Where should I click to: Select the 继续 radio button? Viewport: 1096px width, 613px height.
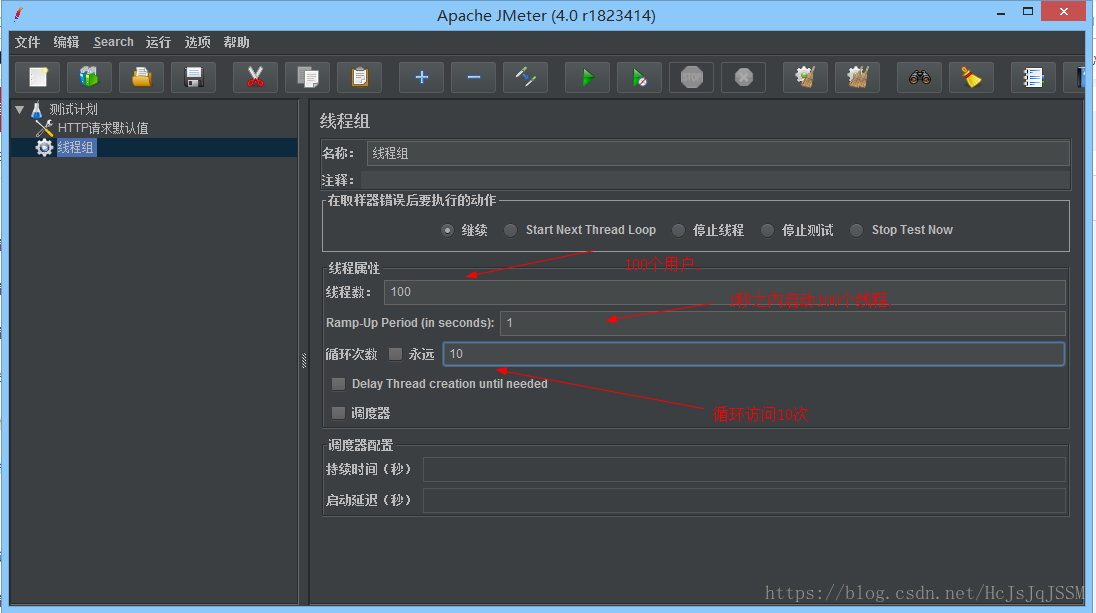pos(447,230)
